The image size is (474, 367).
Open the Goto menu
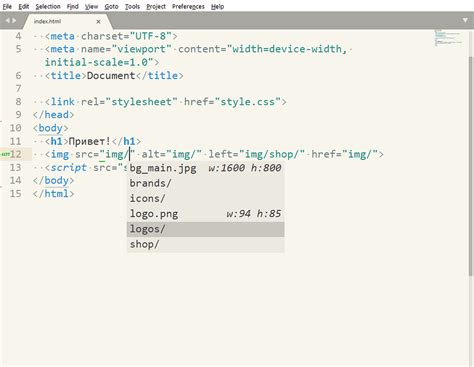(x=111, y=6)
